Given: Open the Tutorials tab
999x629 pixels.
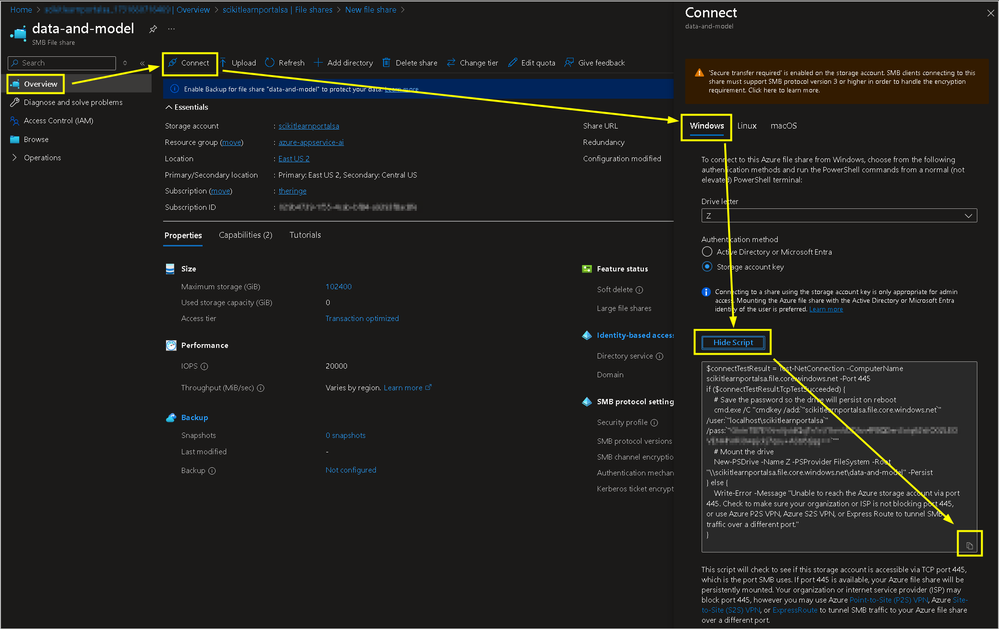Looking at the screenshot, I should [305, 235].
